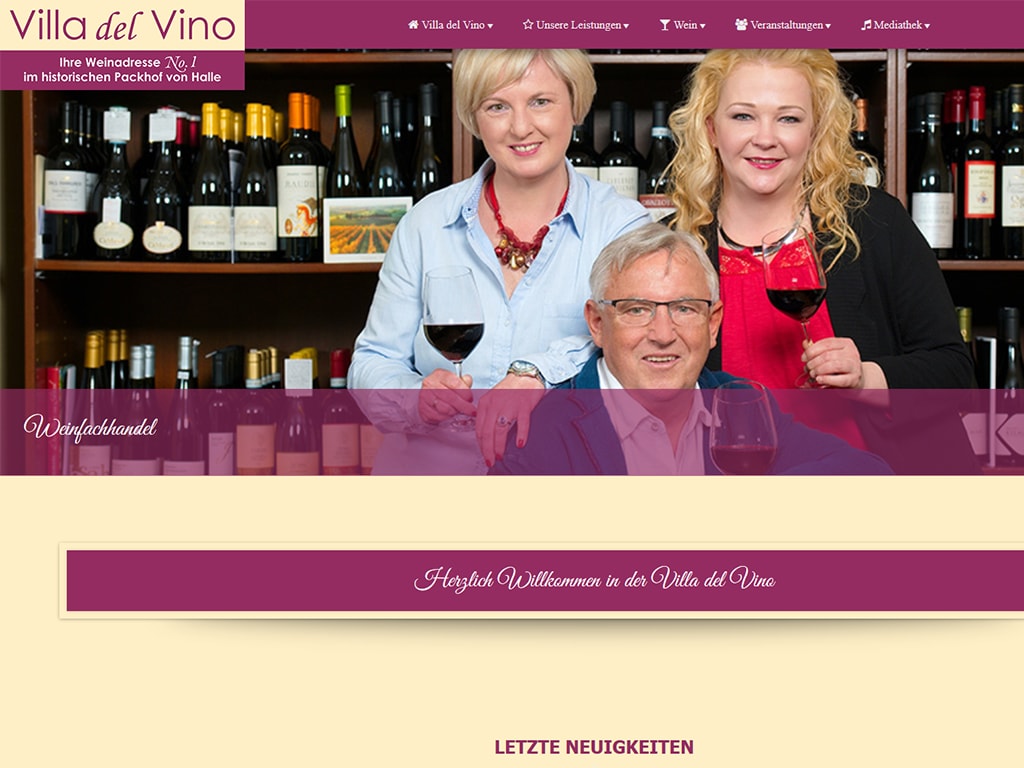This screenshot has height=768, width=1024.
Task: Expand the Mediathek dropdown arrow
Action: 927,26
